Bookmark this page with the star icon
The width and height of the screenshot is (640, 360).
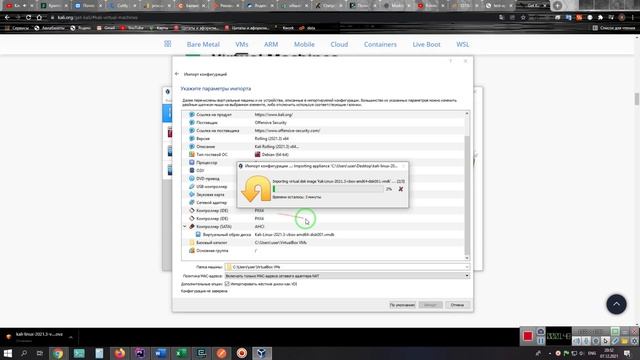pyautogui.click(x=523, y=18)
